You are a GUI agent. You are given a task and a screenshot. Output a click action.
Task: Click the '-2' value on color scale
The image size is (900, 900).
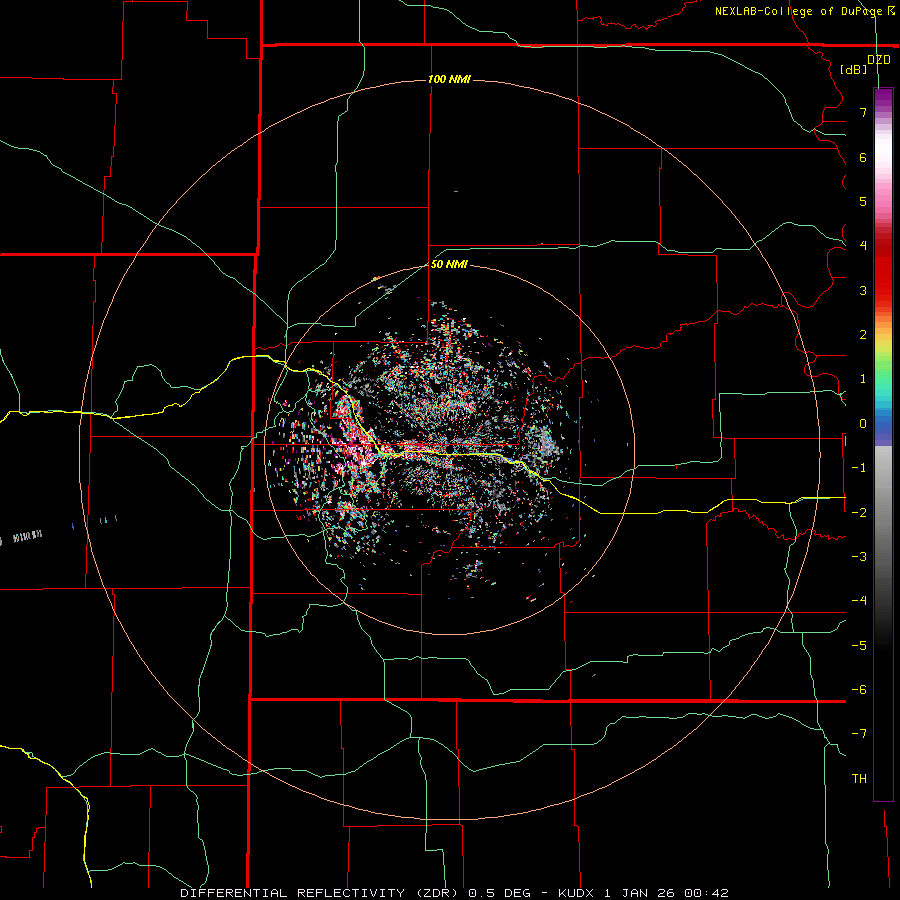[x=859, y=512]
